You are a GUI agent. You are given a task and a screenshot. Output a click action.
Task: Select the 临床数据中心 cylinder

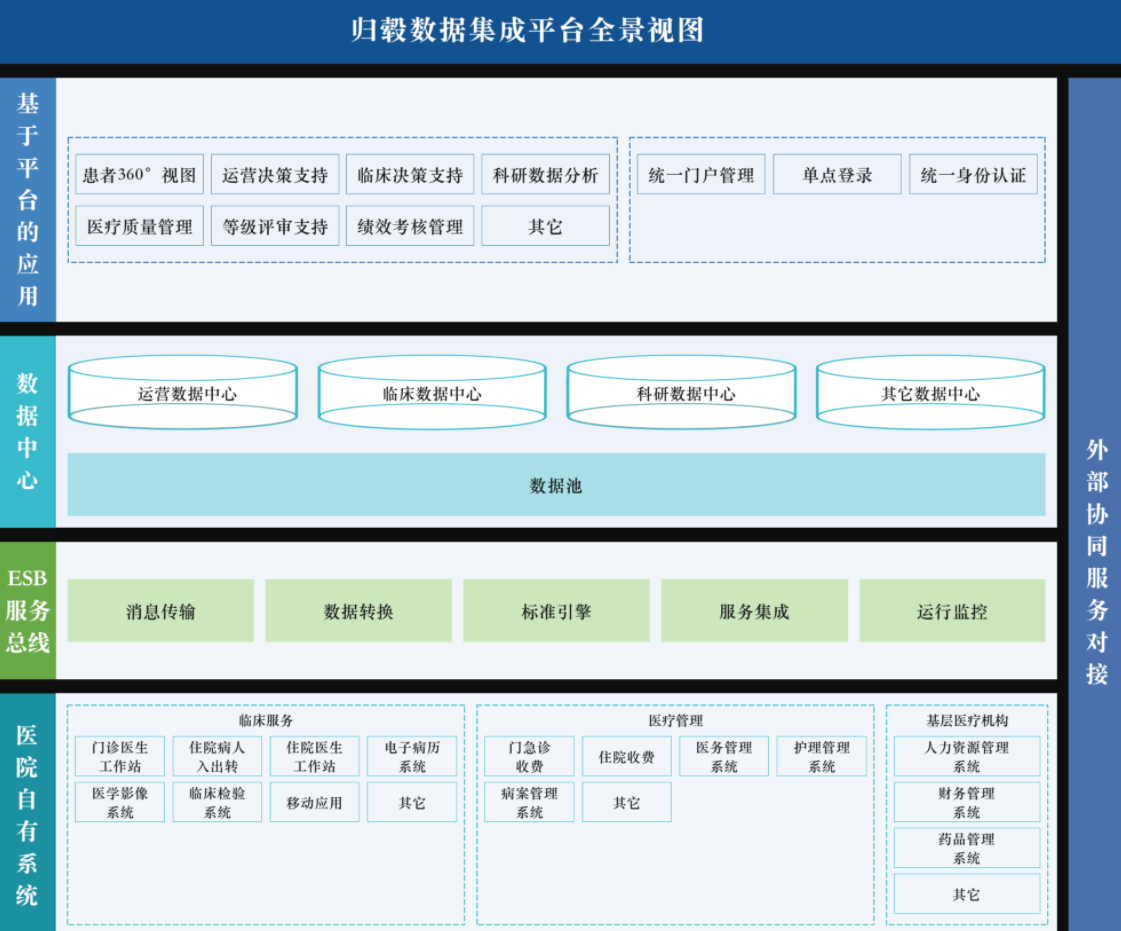coord(432,393)
